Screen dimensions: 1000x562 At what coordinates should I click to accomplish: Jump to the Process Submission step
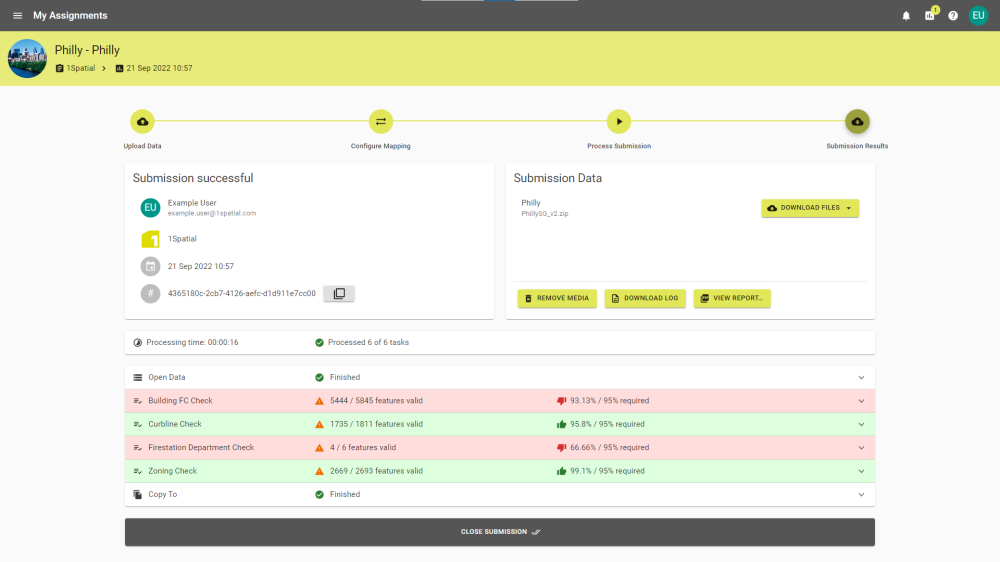pos(619,122)
